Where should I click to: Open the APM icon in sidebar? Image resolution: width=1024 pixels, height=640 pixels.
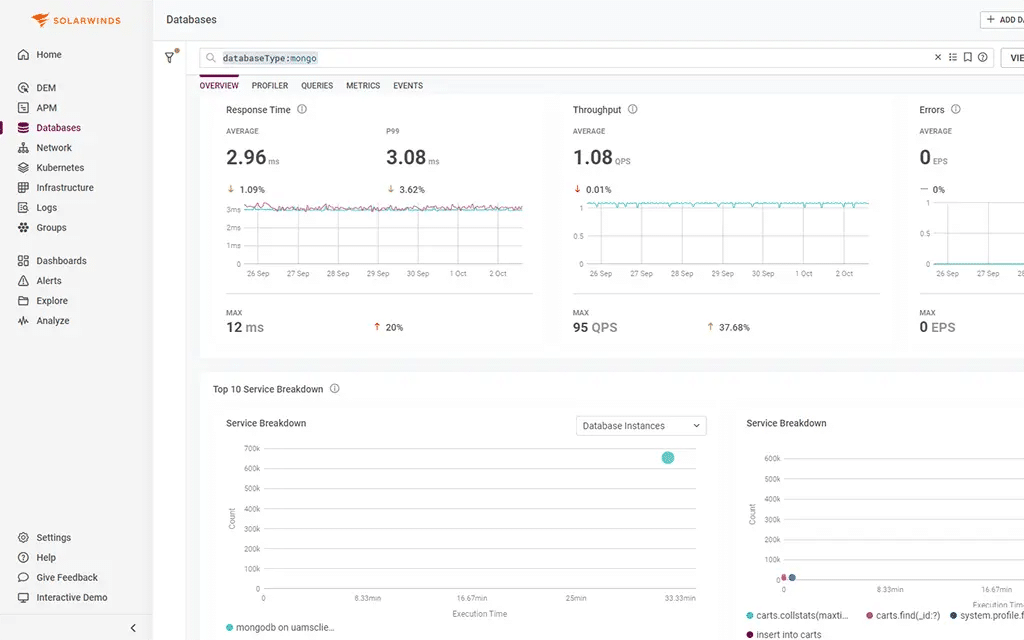click(x=24, y=108)
